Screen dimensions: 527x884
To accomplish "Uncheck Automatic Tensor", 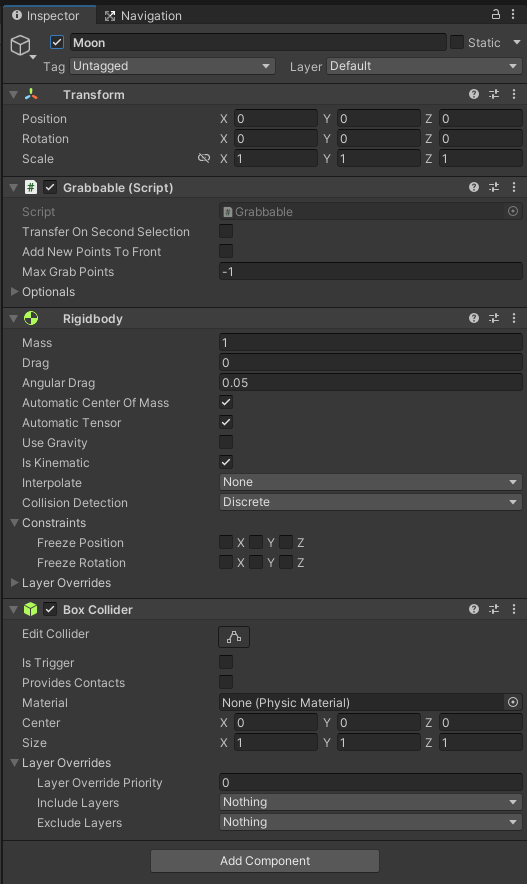I will (226, 422).
